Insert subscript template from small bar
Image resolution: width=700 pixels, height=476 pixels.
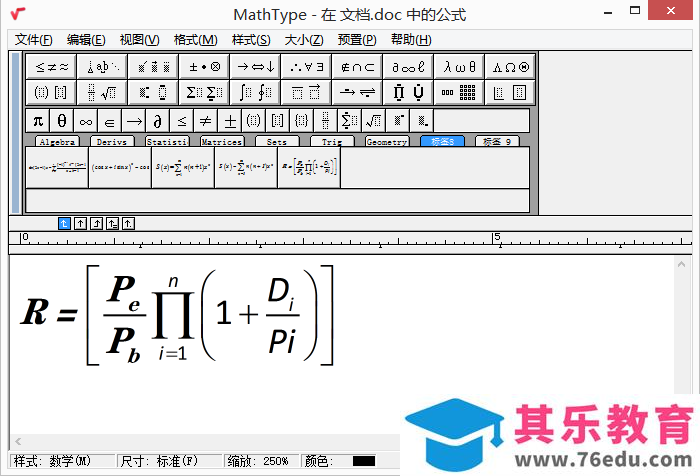click(x=422, y=121)
